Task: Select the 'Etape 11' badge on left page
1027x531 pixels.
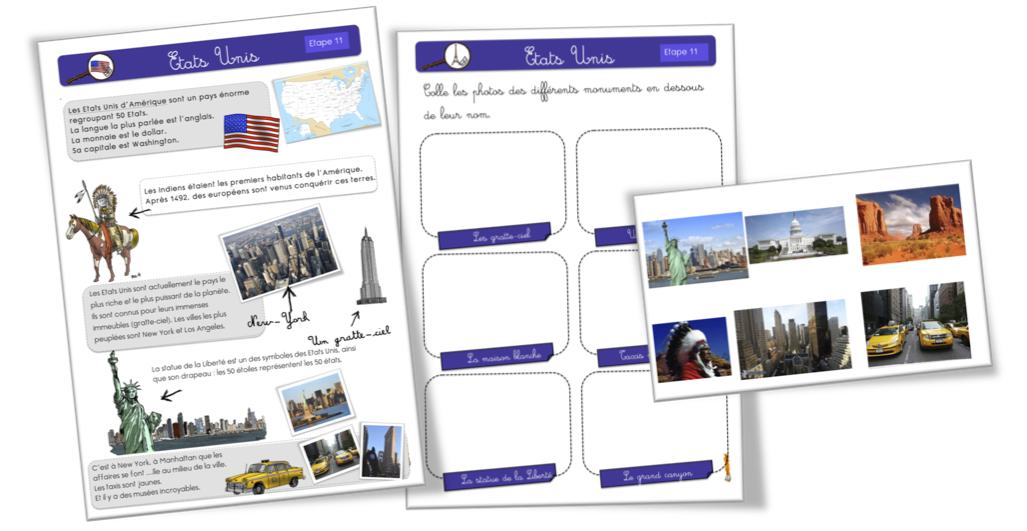Action: 326,42
